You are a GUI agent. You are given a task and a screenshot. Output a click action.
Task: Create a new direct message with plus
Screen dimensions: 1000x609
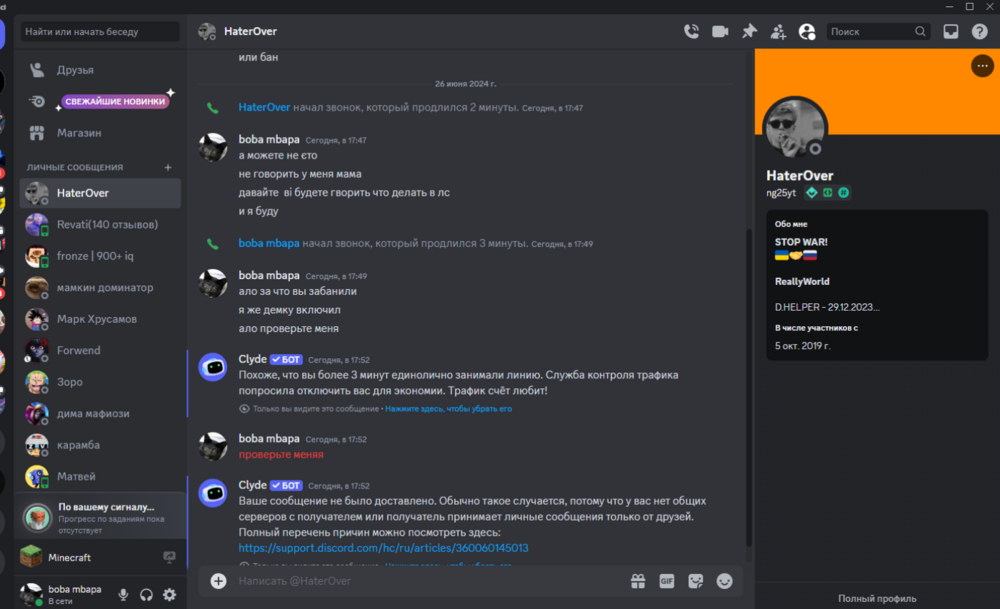pos(168,167)
